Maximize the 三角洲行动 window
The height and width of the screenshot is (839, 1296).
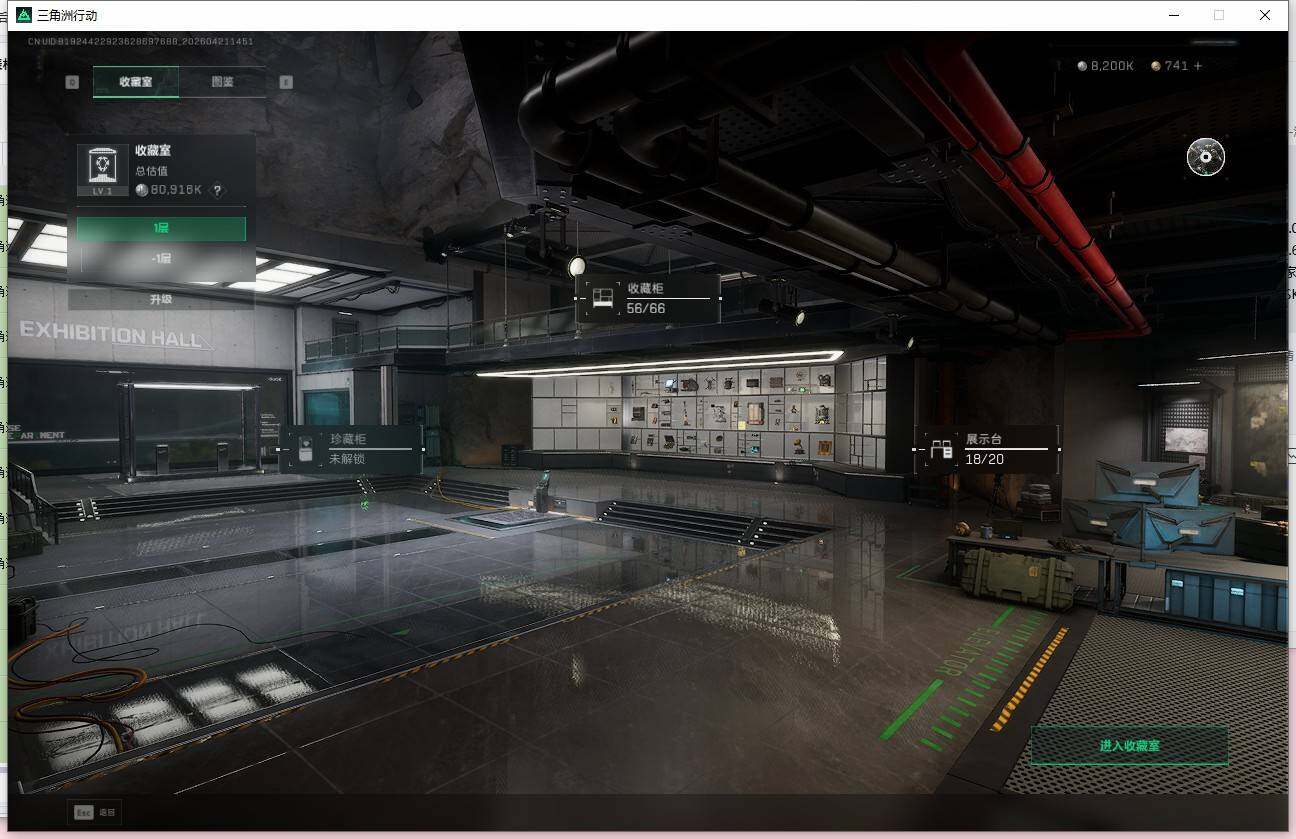[x=1218, y=15]
